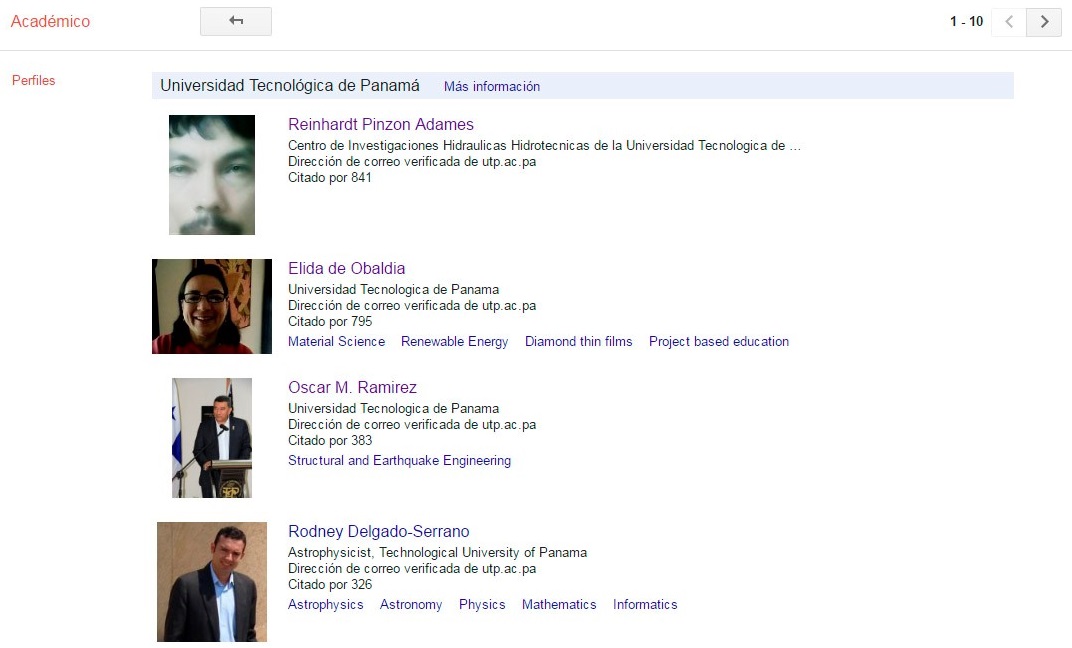Click 'Astrophysicist, Technological University of Panama' text

point(438,552)
